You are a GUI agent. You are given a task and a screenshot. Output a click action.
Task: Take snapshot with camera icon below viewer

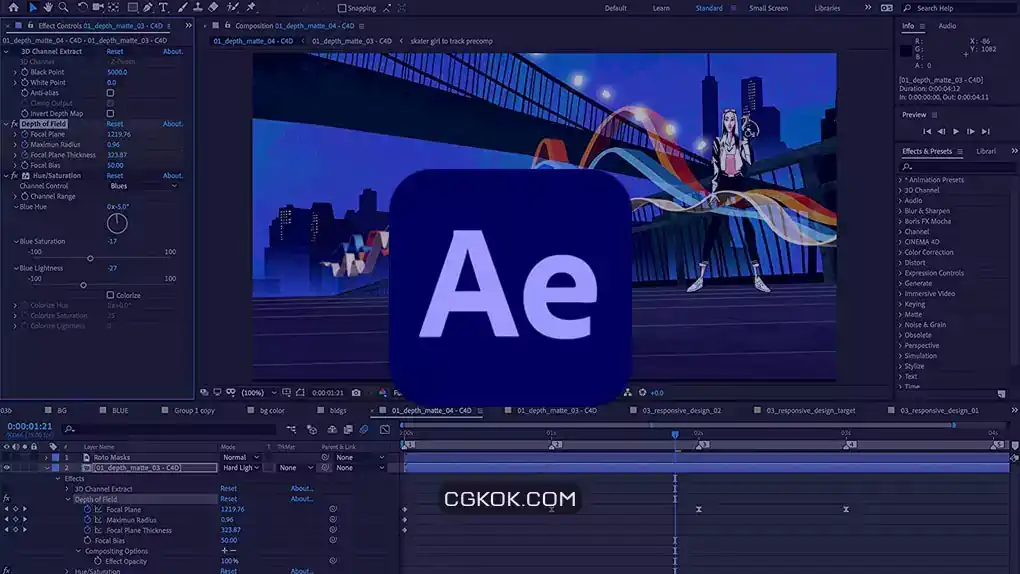click(x=356, y=392)
